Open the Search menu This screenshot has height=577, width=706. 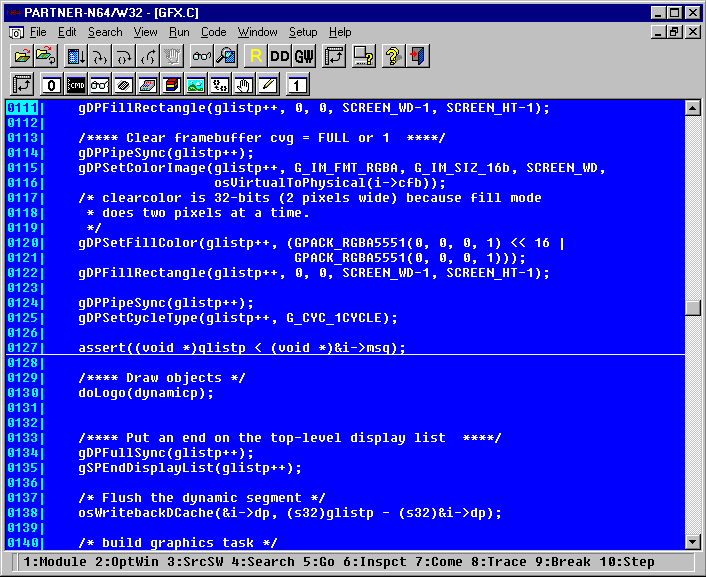click(x=105, y=32)
